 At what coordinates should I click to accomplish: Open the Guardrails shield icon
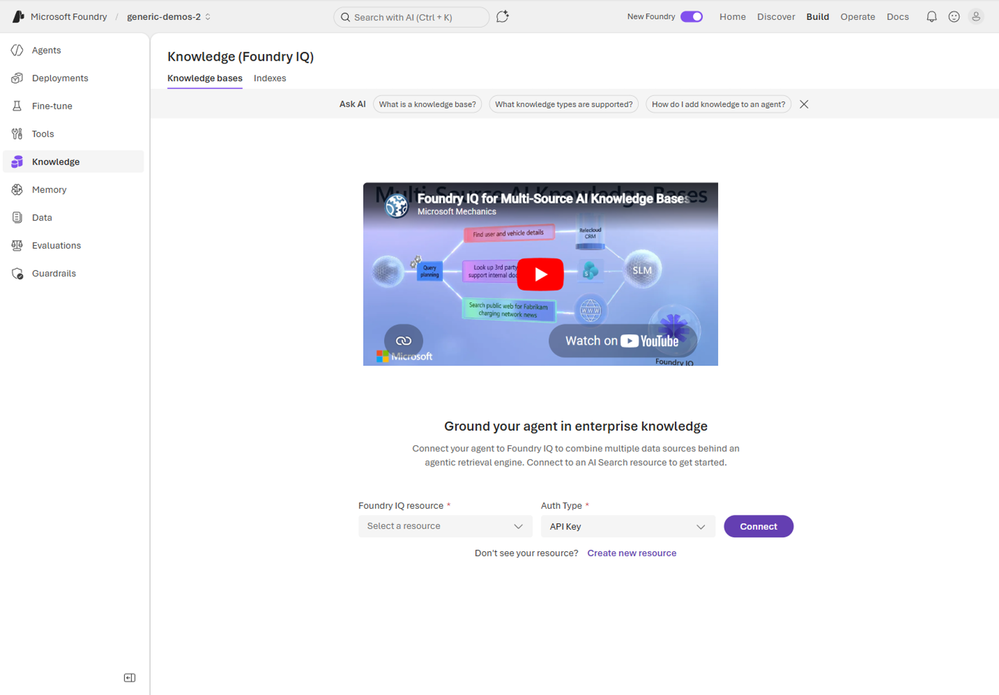(x=17, y=273)
